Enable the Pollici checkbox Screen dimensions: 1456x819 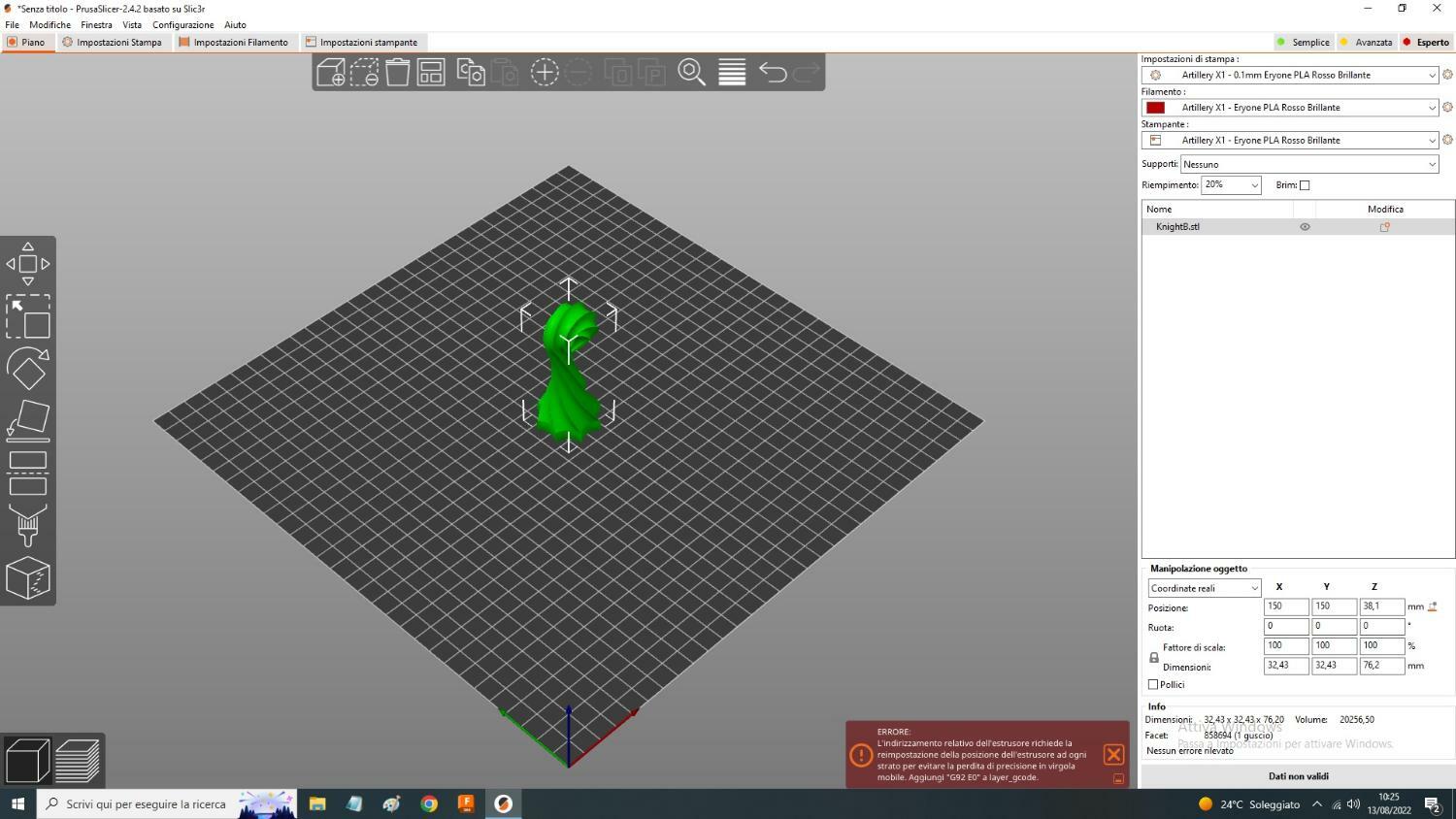[1153, 685]
